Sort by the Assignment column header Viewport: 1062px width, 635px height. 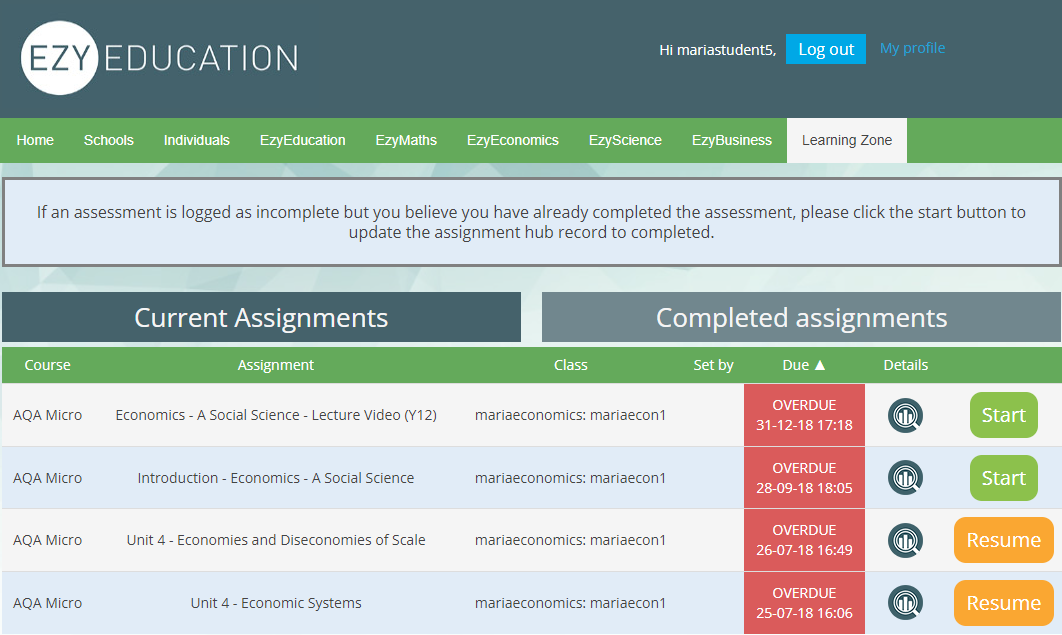(276, 365)
